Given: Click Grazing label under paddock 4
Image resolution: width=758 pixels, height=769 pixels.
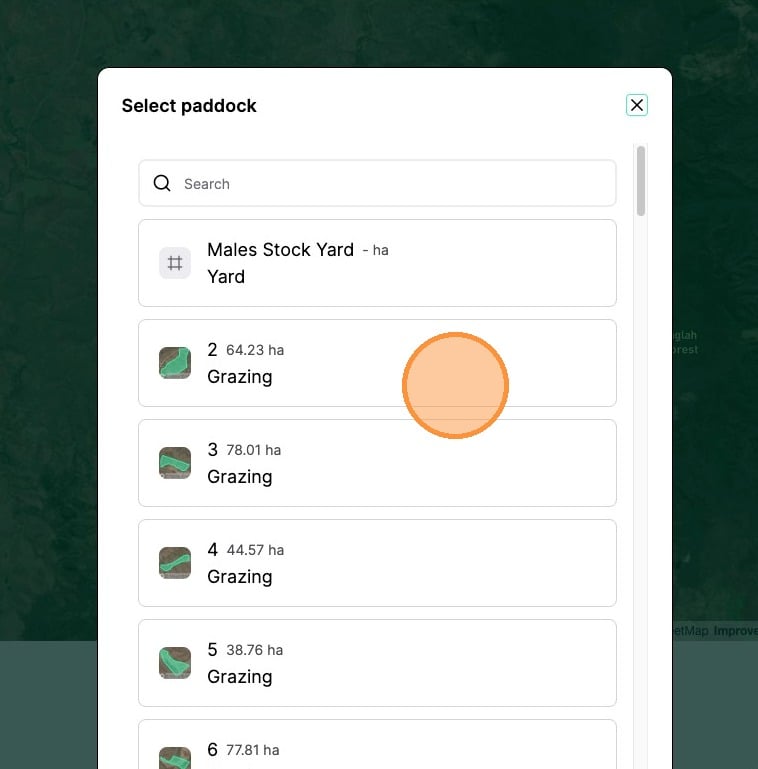Looking at the screenshot, I should click(240, 577).
